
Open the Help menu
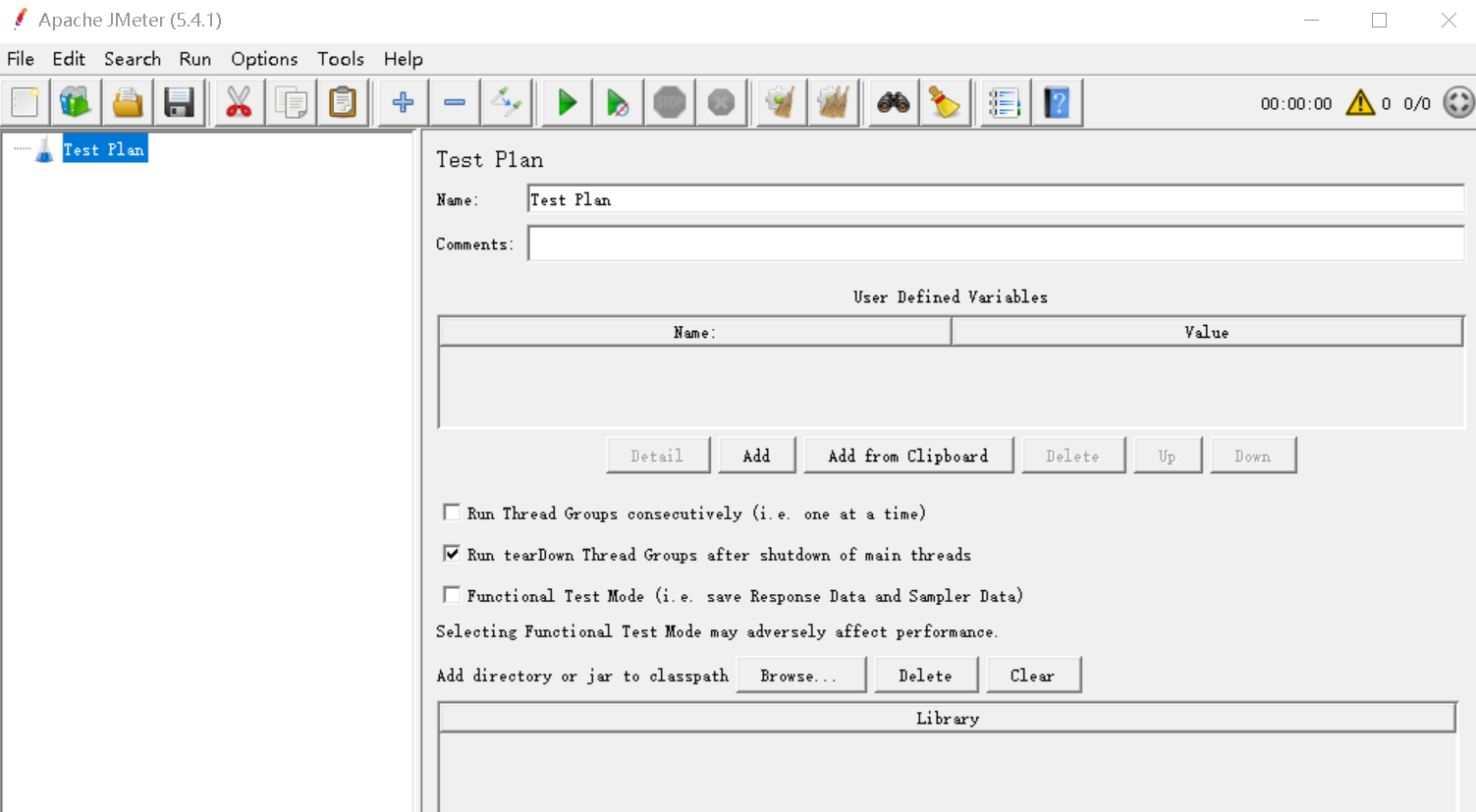point(404,59)
